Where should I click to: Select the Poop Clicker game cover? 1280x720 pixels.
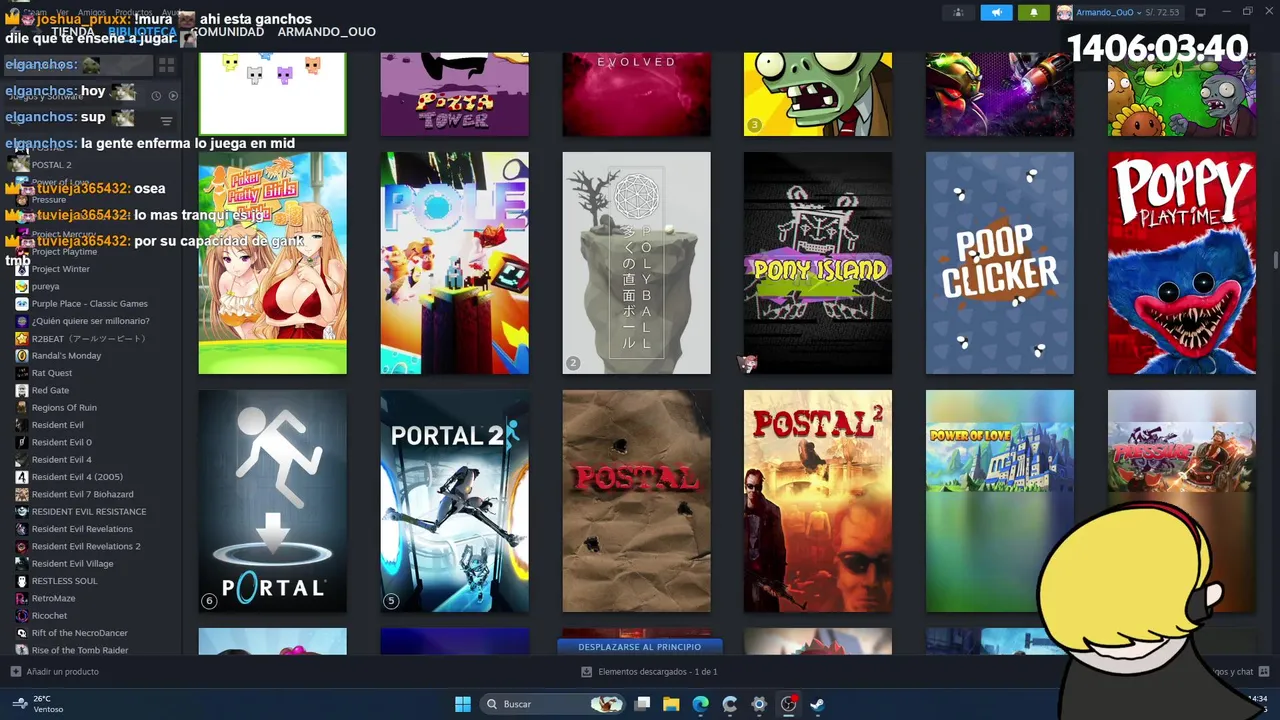1000,263
